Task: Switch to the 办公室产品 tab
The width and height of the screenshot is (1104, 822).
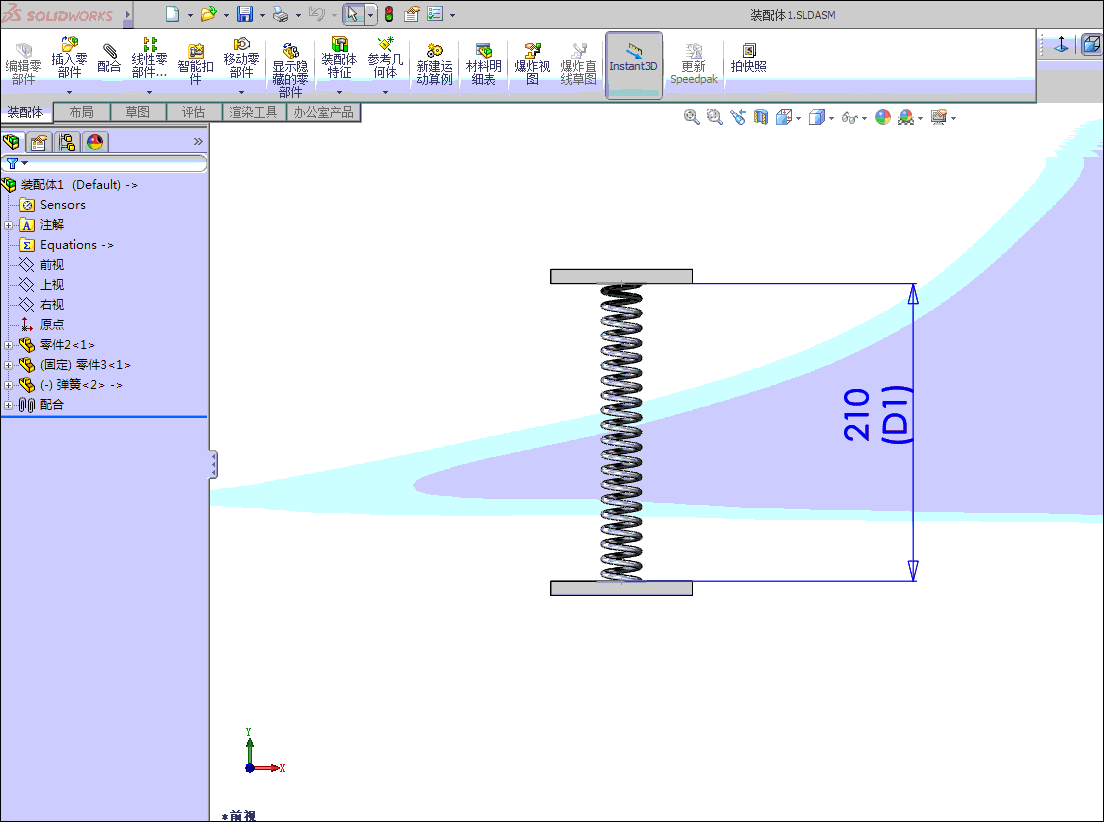Action: (x=323, y=112)
